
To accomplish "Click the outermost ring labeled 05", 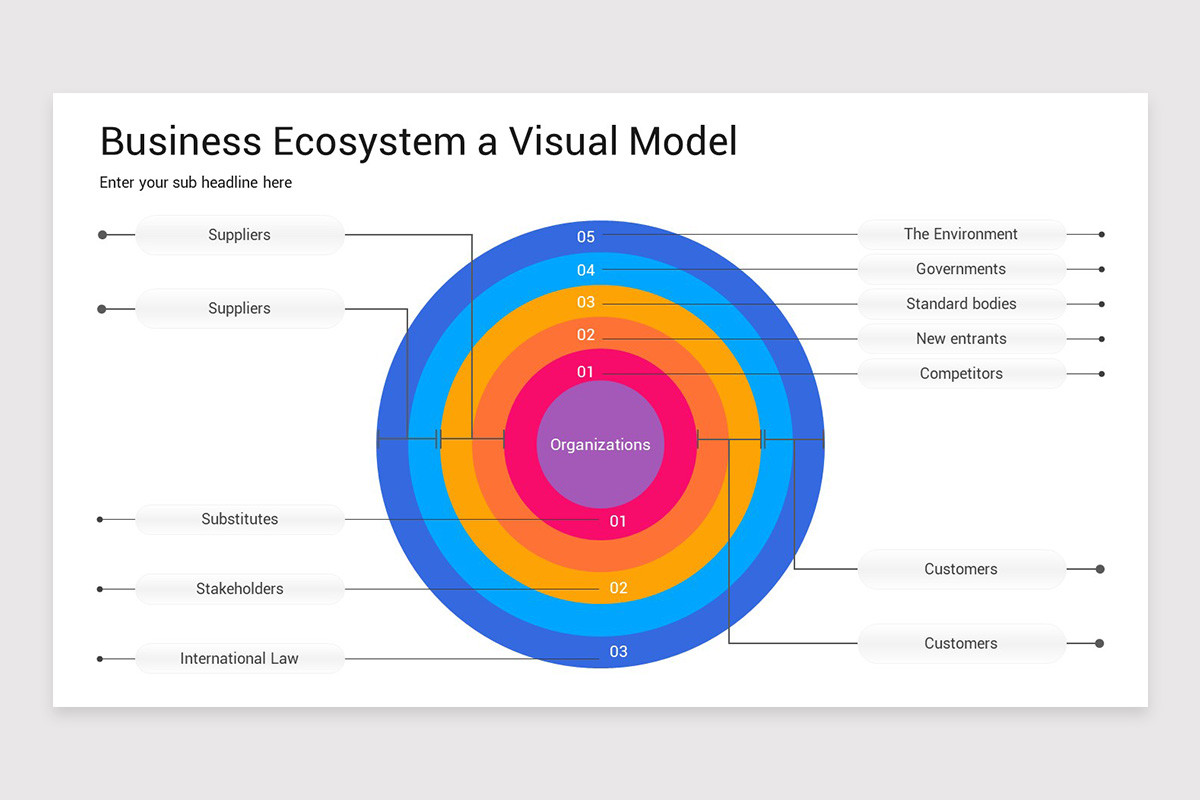I will [585, 237].
